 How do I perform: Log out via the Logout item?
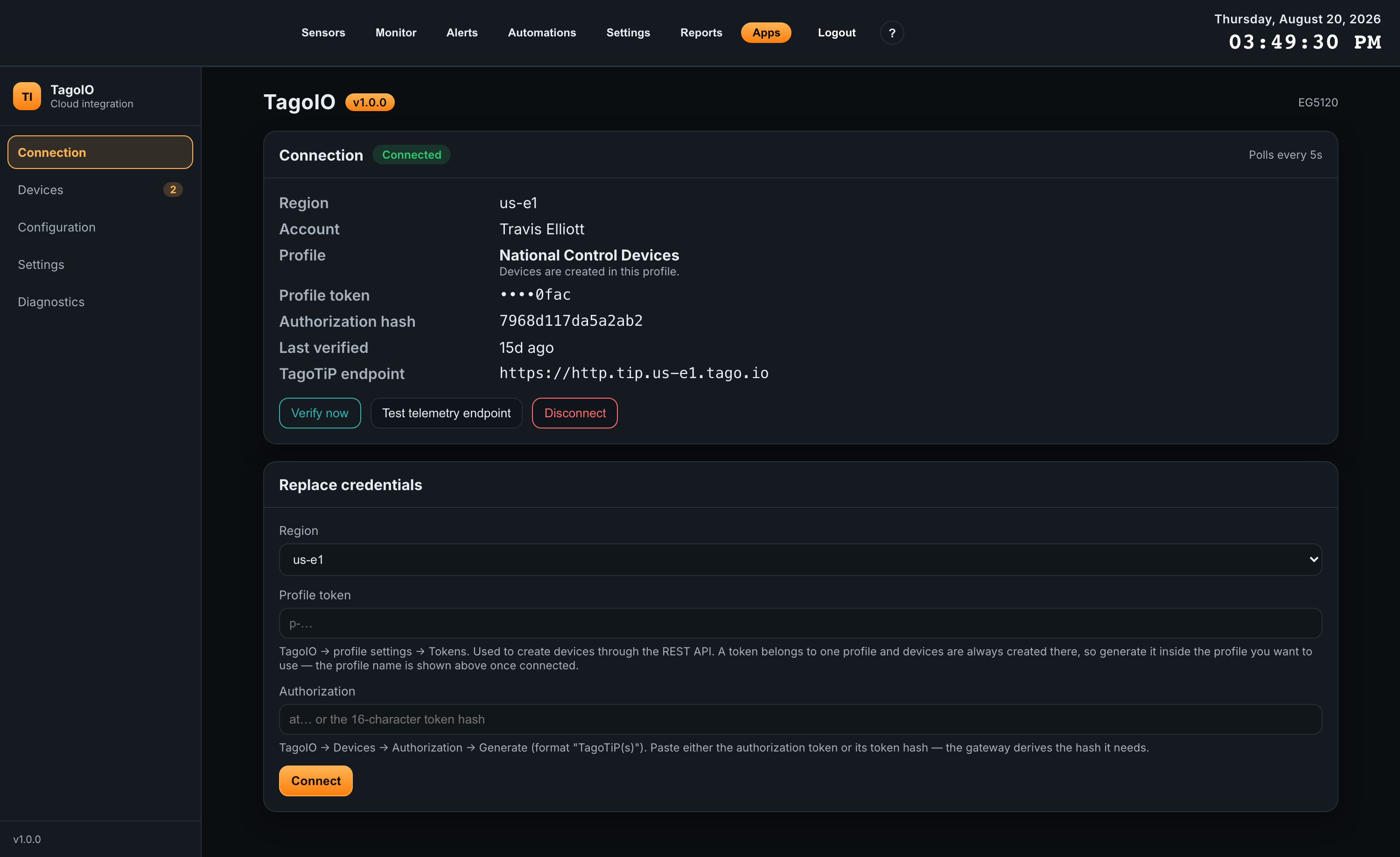pos(836,33)
